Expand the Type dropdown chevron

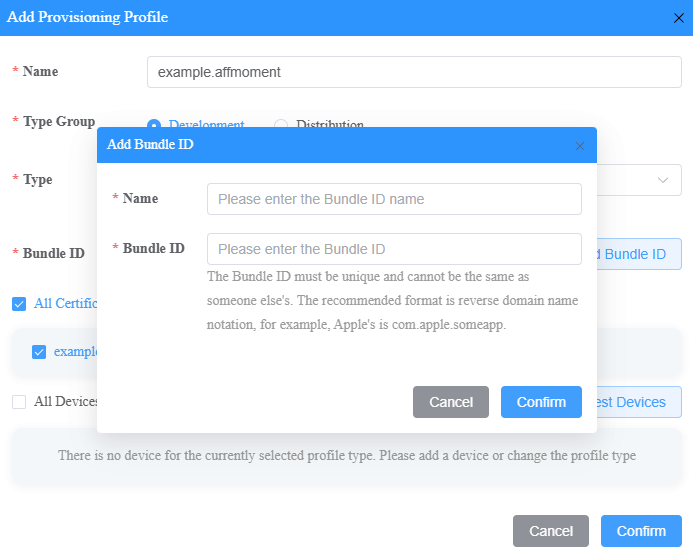[x=663, y=180]
